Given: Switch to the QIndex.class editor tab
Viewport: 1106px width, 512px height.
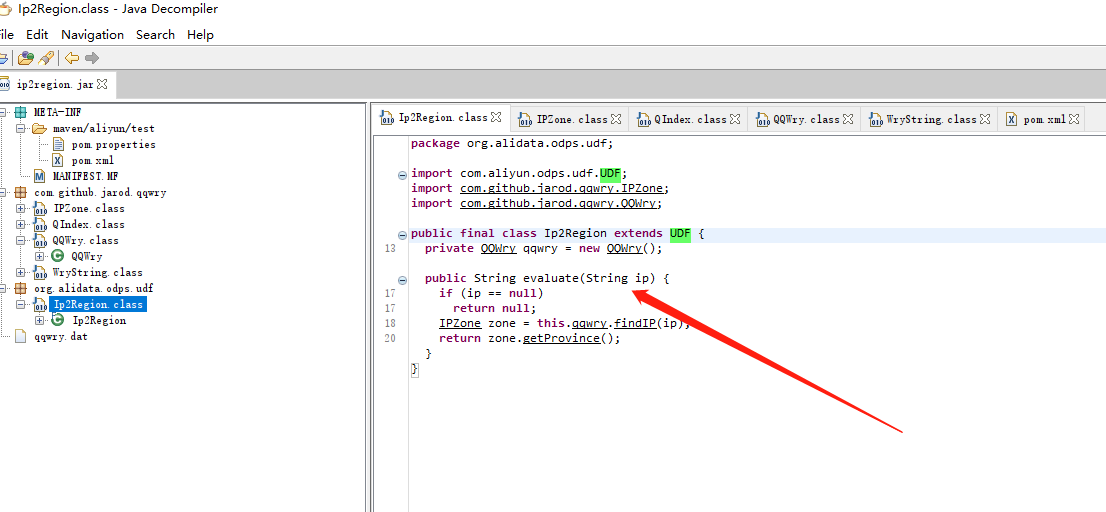Looking at the screenshot, I should 689,119.
